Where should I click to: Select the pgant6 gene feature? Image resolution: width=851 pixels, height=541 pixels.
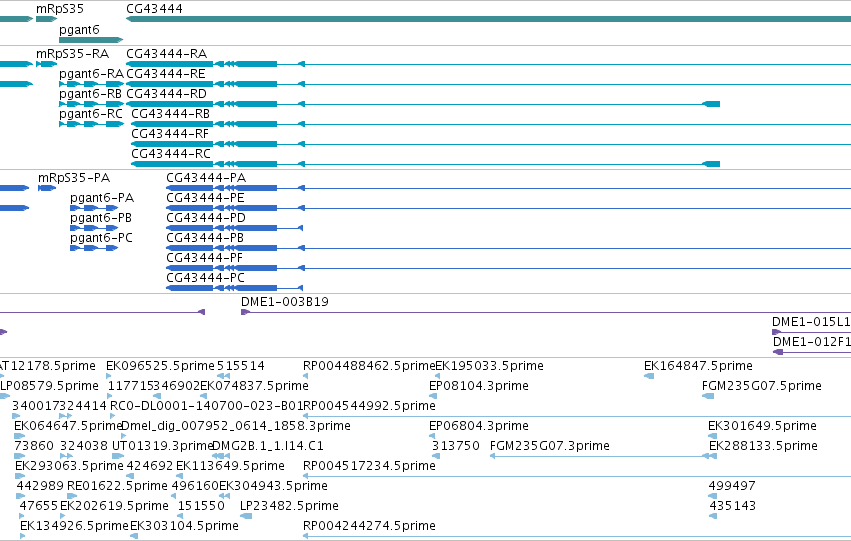[x=91, y=40]
